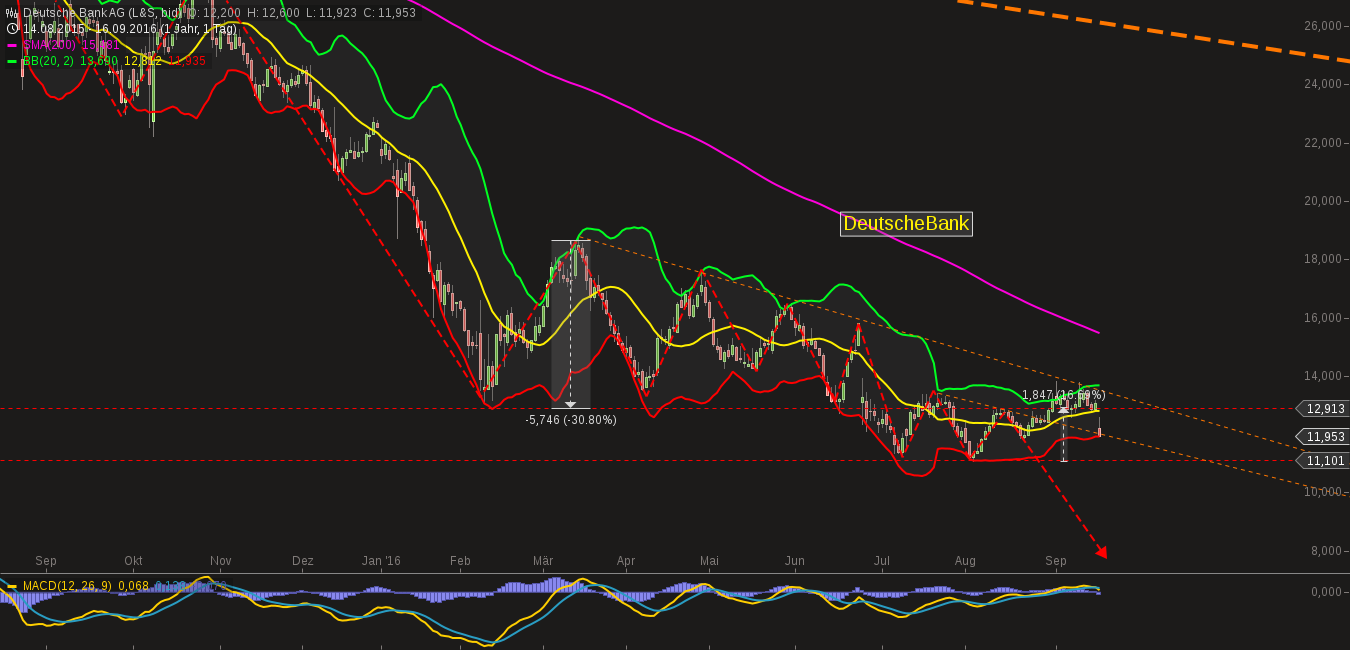This screenshot has height=650, width=1350.
Task: Click the lower Bollinger value 11,935
Action: pyautogui.click(x=187, y=61)
